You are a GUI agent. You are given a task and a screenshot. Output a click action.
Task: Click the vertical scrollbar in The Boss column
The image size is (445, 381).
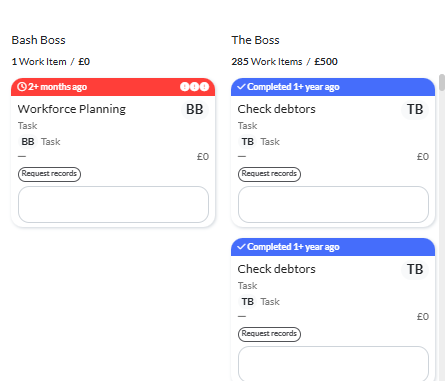442,82
